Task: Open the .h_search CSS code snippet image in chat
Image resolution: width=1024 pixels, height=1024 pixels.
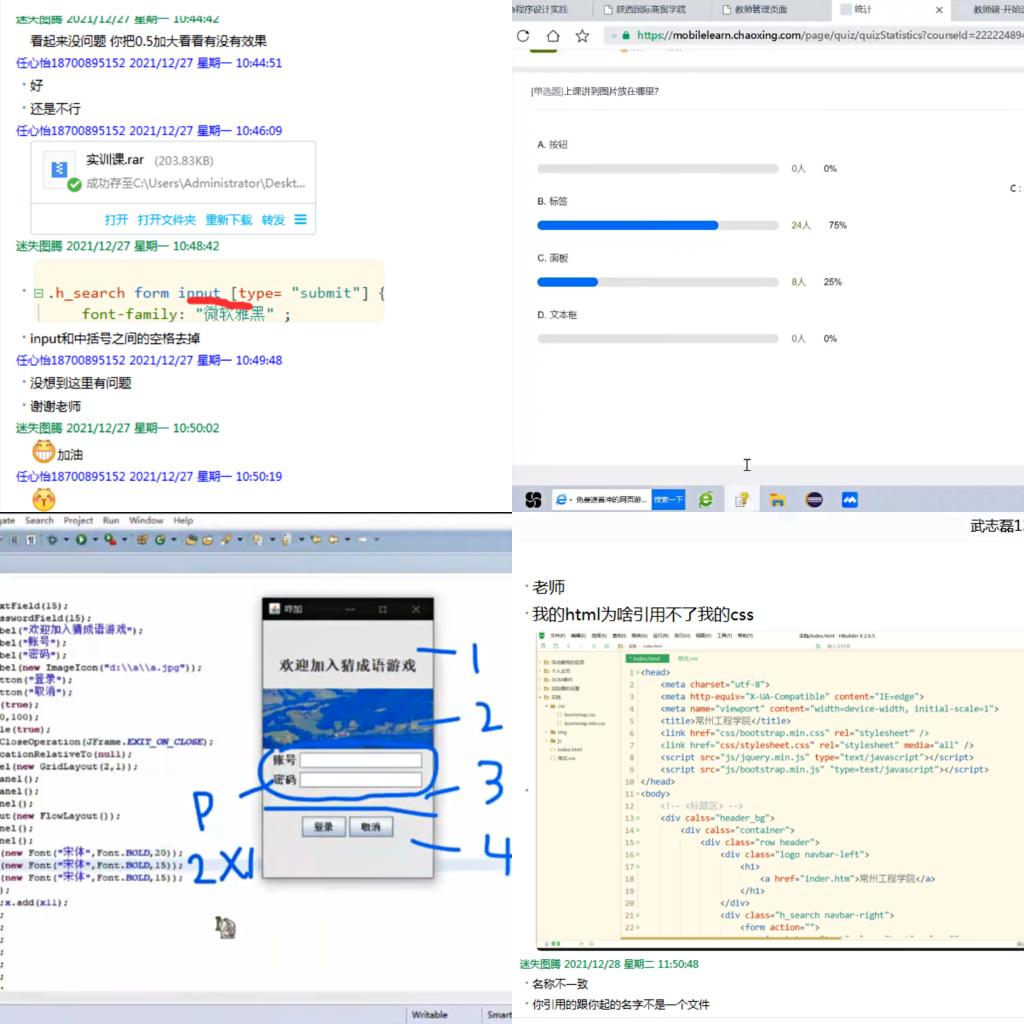Action: [209, 291]
